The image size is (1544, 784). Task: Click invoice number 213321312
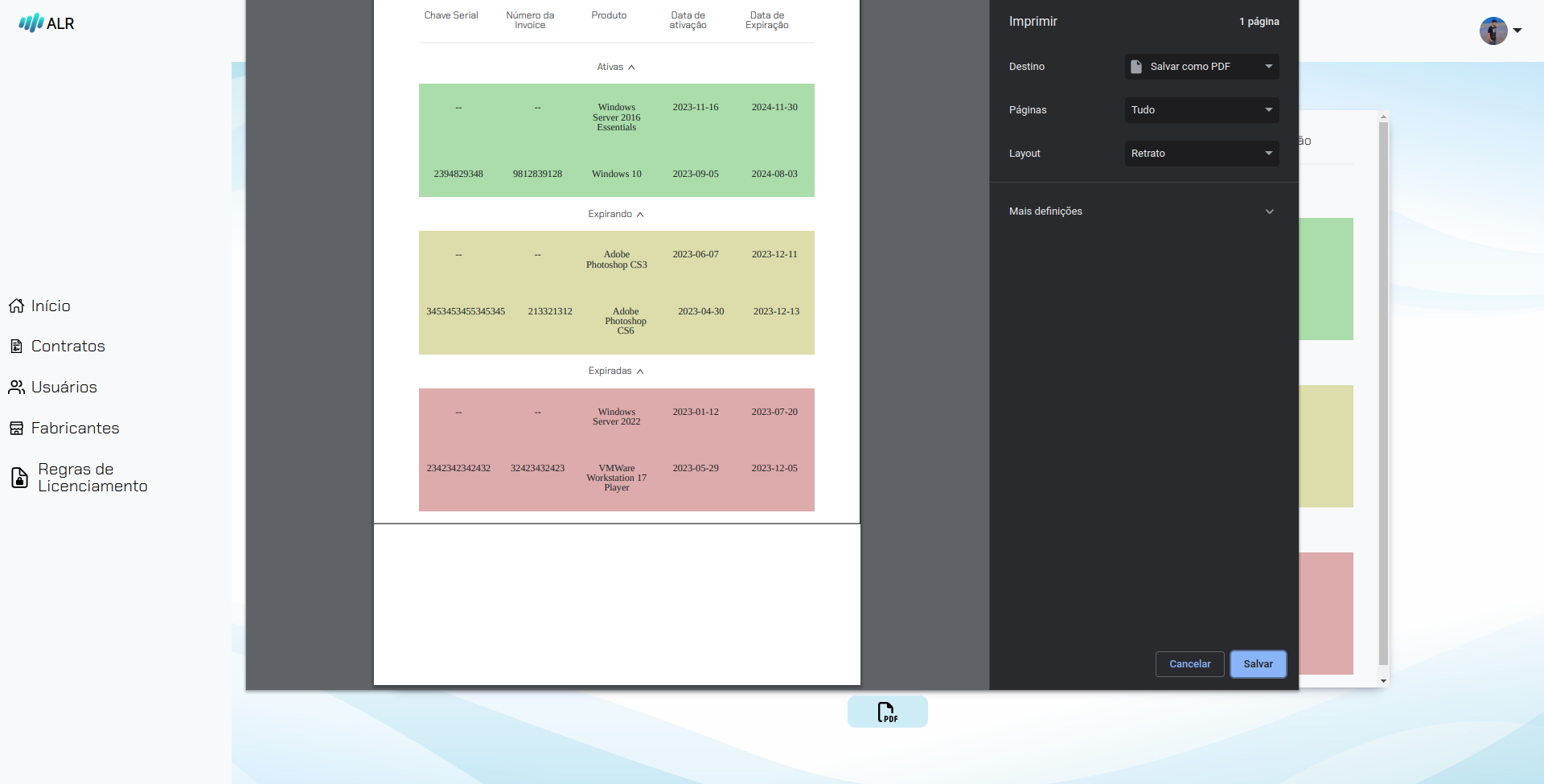[550, 311]
